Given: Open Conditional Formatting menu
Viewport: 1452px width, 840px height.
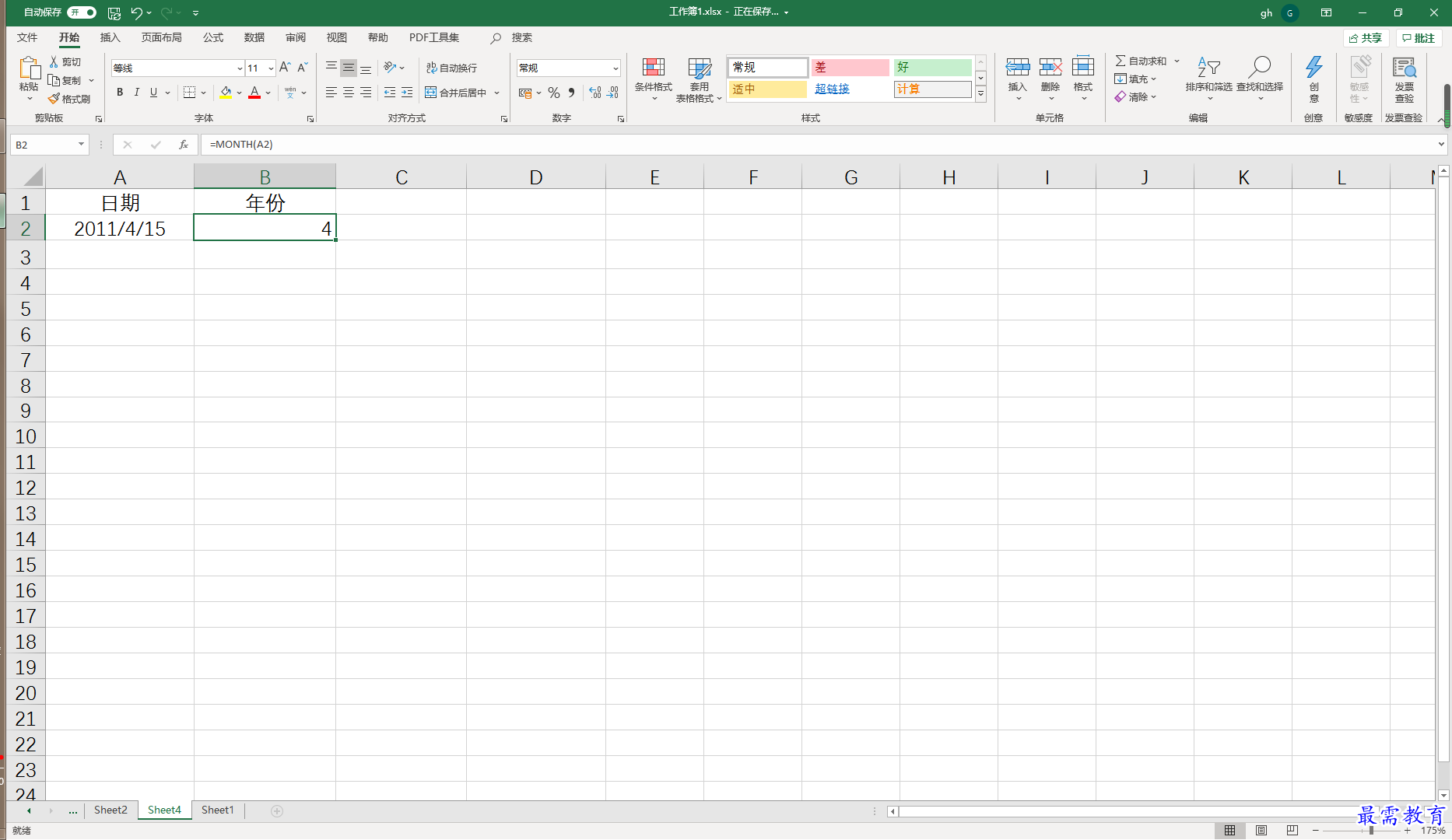Looking at the screenshot, I should point(654,79).
